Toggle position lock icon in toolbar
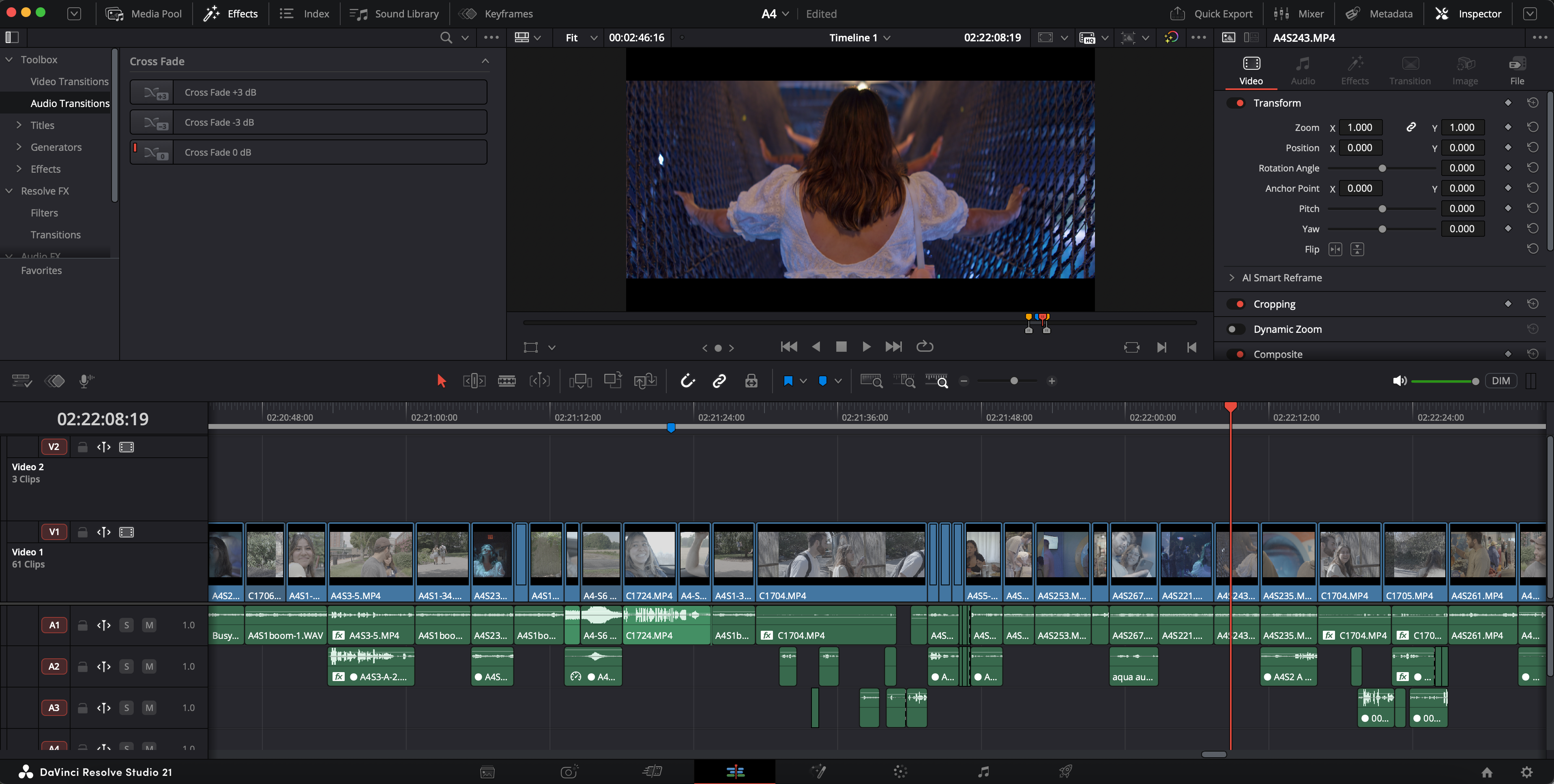Viewport: 1554px width, 784px height. [751, 381]
